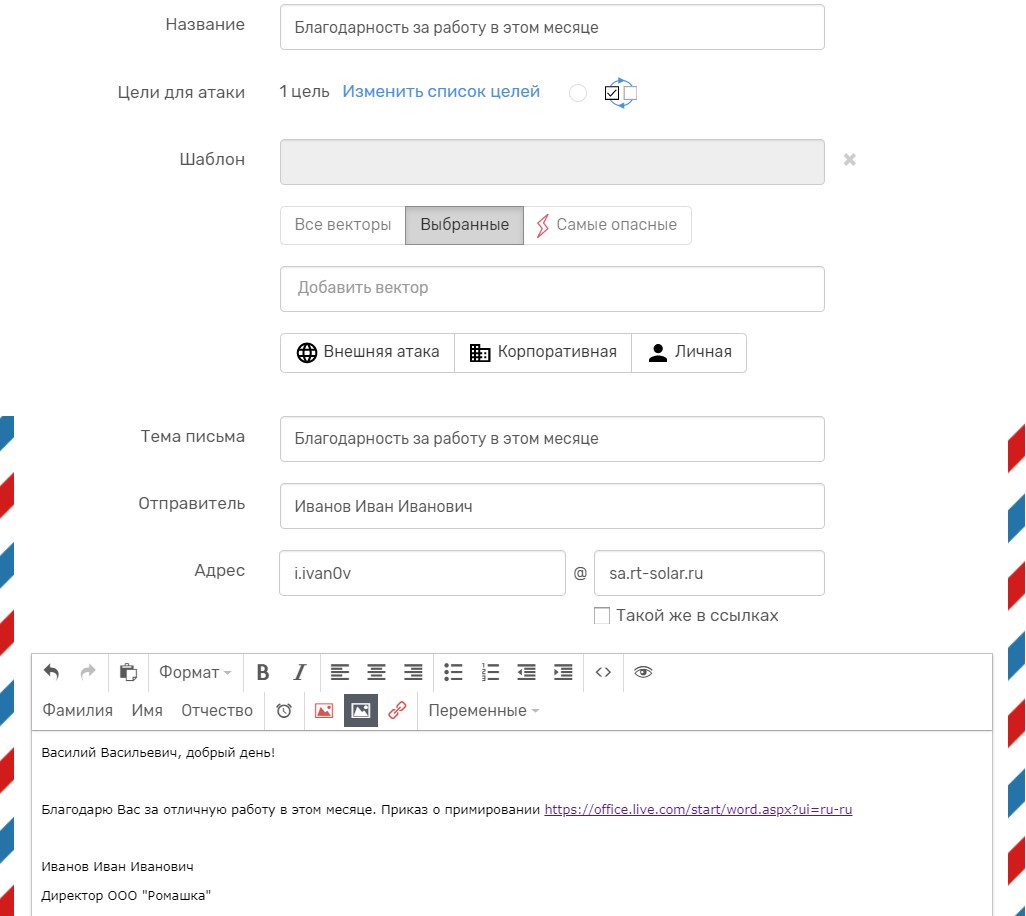The width and height of the screenshot is (1026, 916).
Task: Click the red chain link icon
Action: point(397,711)
